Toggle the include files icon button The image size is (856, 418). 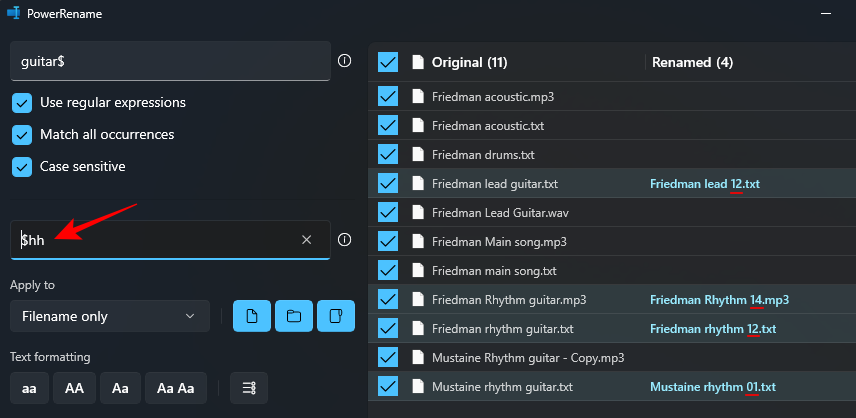(252, 316)
